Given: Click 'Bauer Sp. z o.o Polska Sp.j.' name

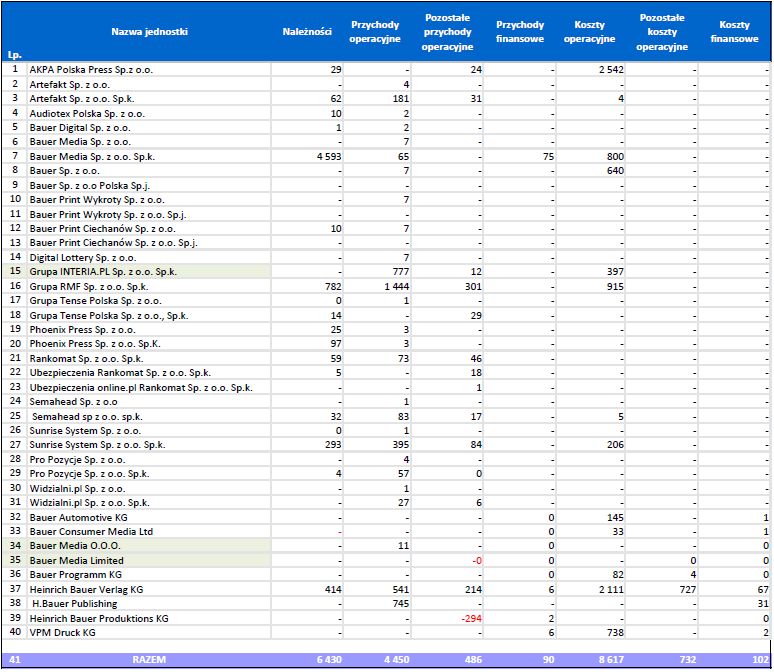Looking at the screenshot, I should [89, 186].
